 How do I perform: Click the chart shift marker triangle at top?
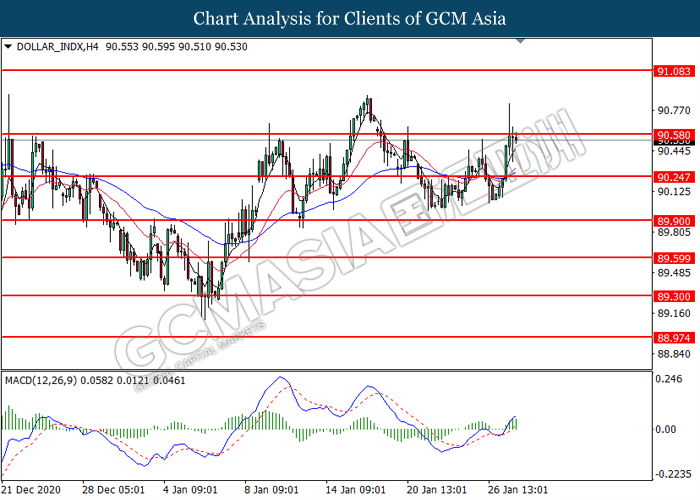[520, 41]
